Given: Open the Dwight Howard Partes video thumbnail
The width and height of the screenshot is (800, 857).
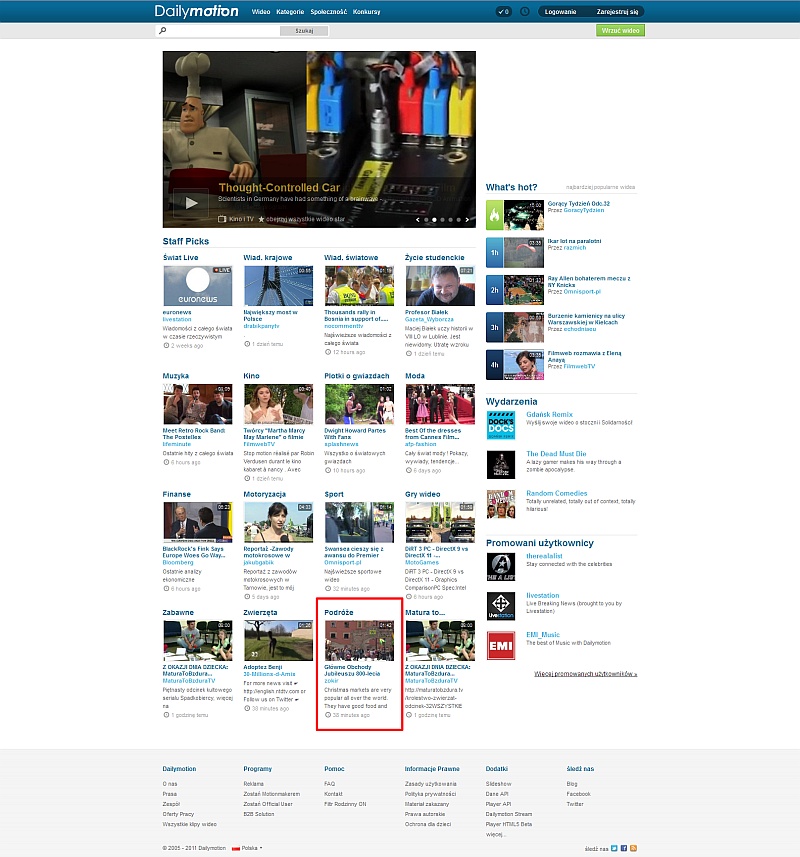Looking at the screenshot, I should coord(359,404).
